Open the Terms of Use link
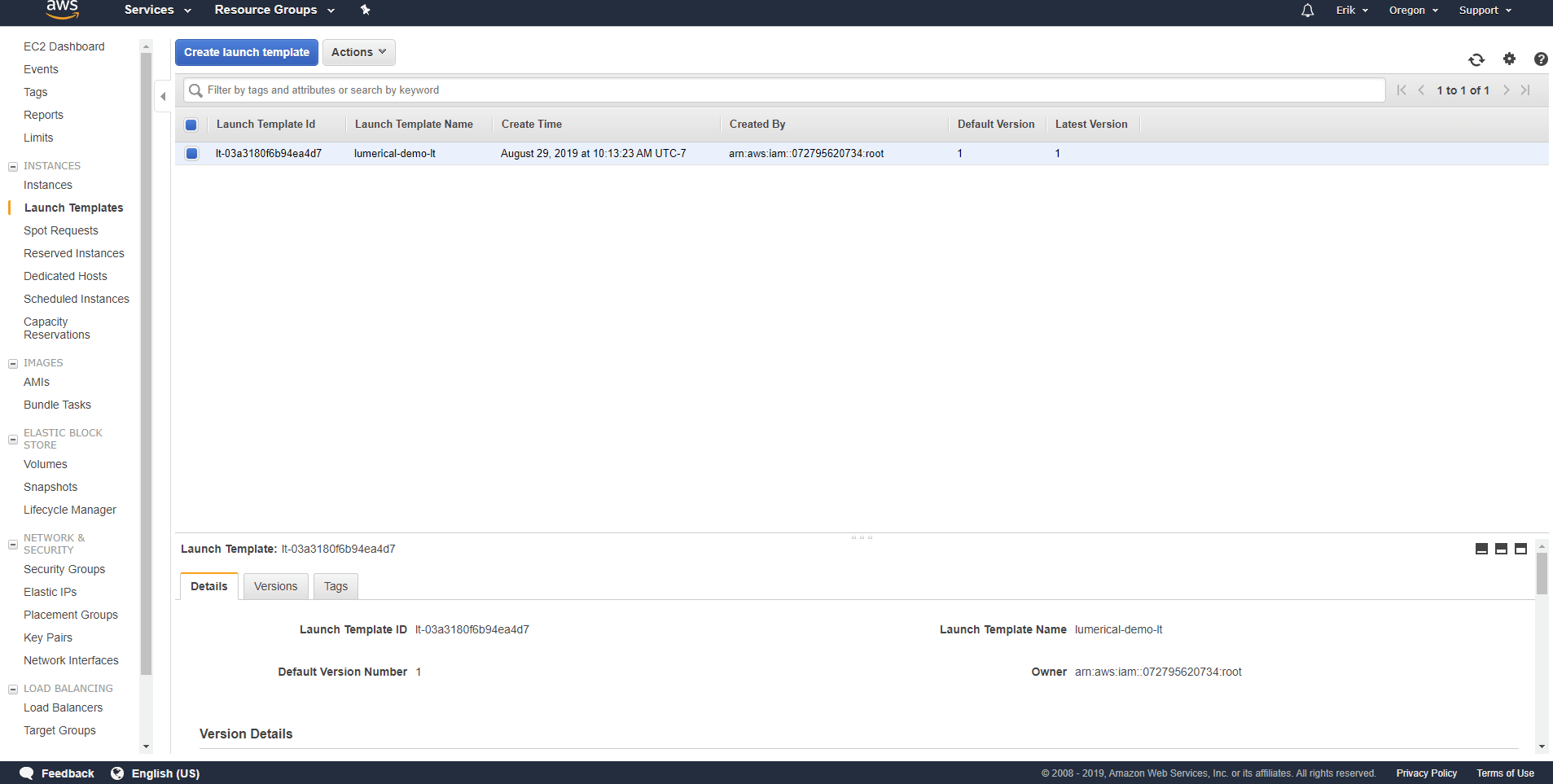 [x=1505, y=773]
